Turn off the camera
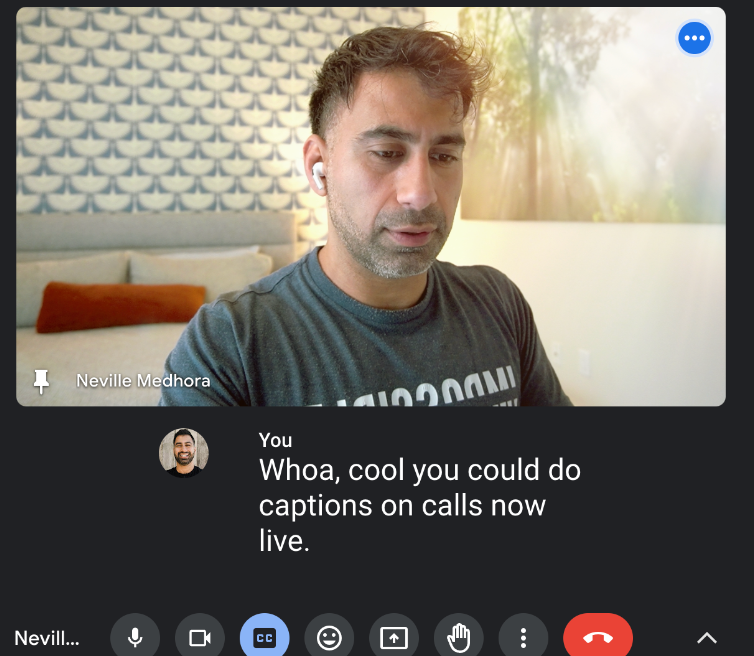 pyautogui.click(x=200, y=638)
